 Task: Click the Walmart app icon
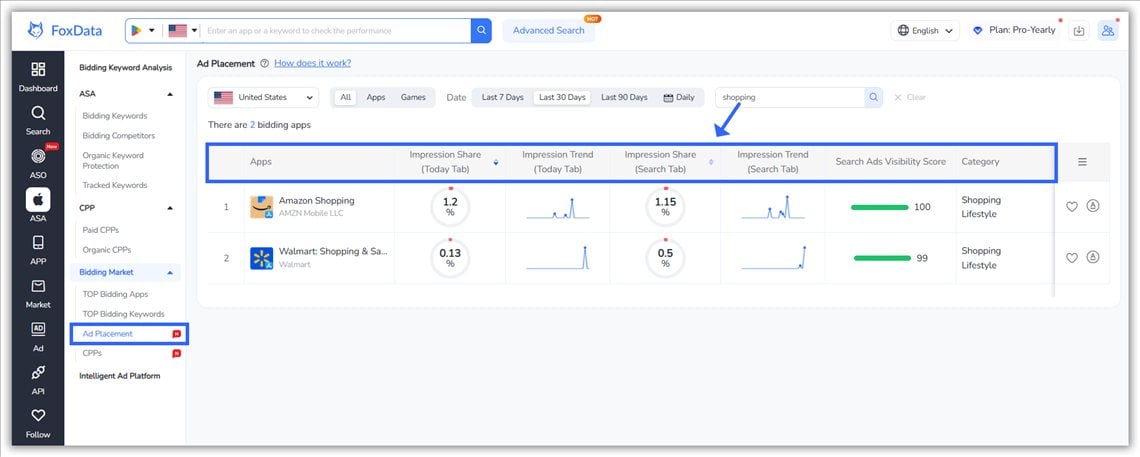point(261,258)
